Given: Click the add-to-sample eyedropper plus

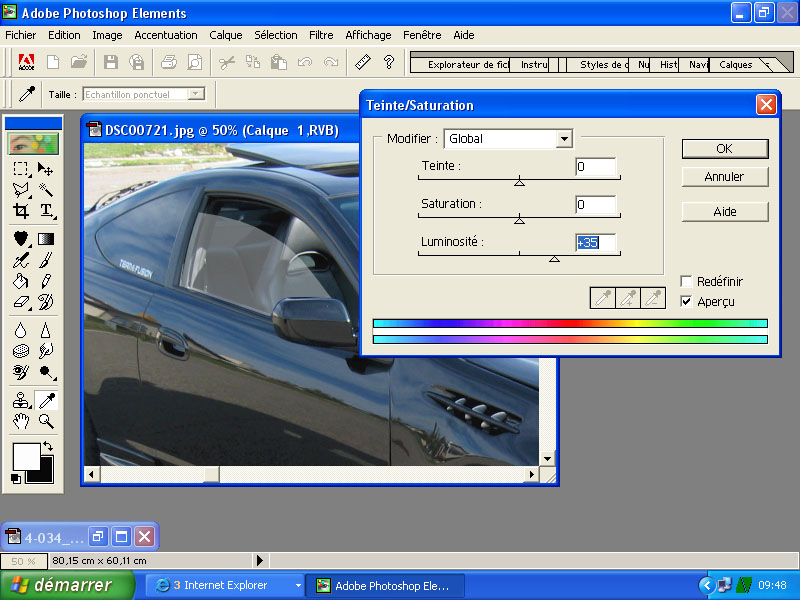Looking at the screenshot, I should [x=628, y=298].
